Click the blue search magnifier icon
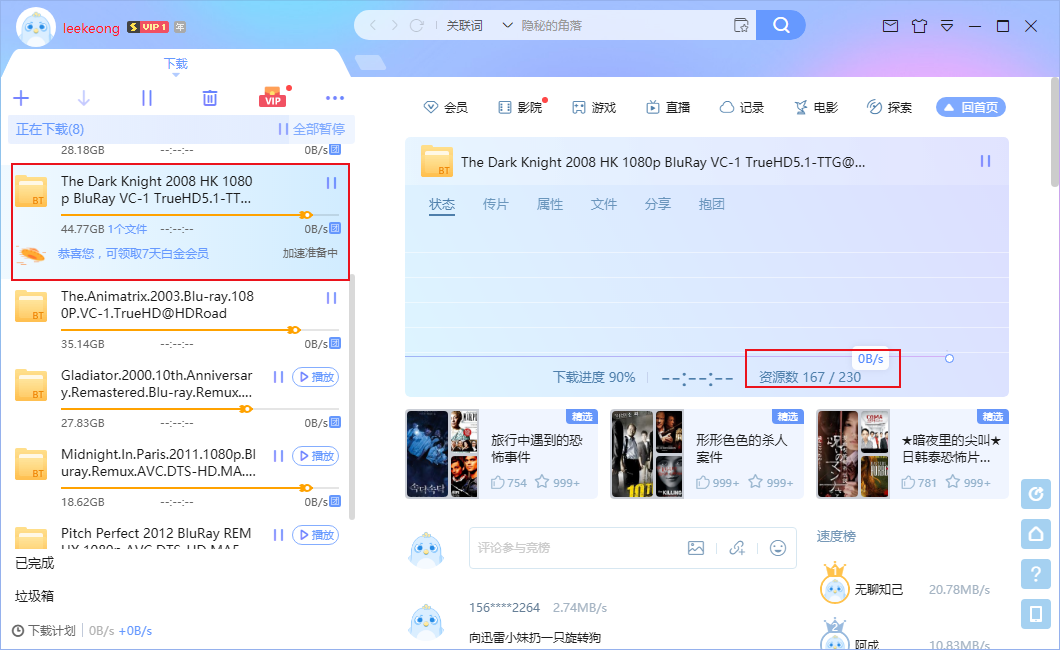Image resolution: width=1060 pixels, height=650 pixels. pos(781,25)
